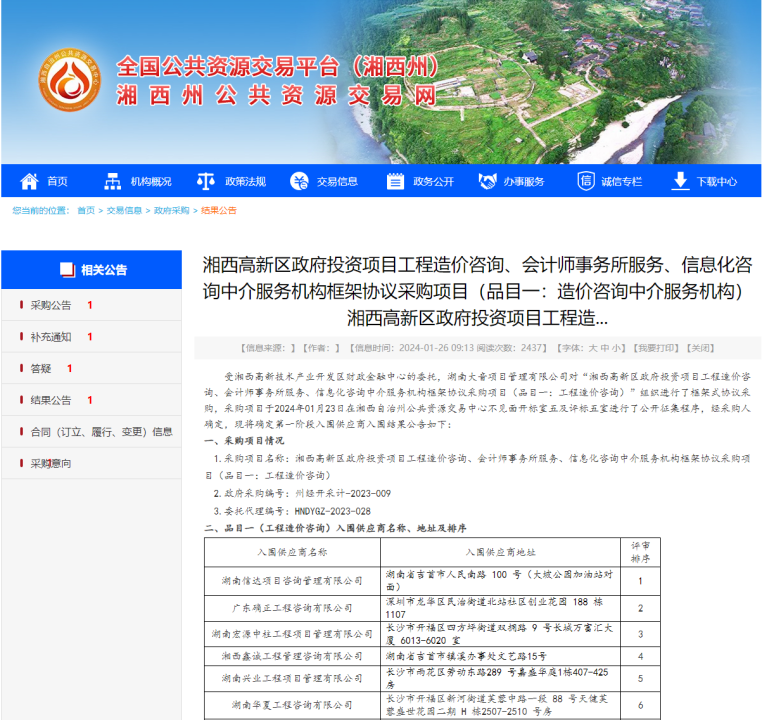Click 关闭 to close the page

click(700, 348)
